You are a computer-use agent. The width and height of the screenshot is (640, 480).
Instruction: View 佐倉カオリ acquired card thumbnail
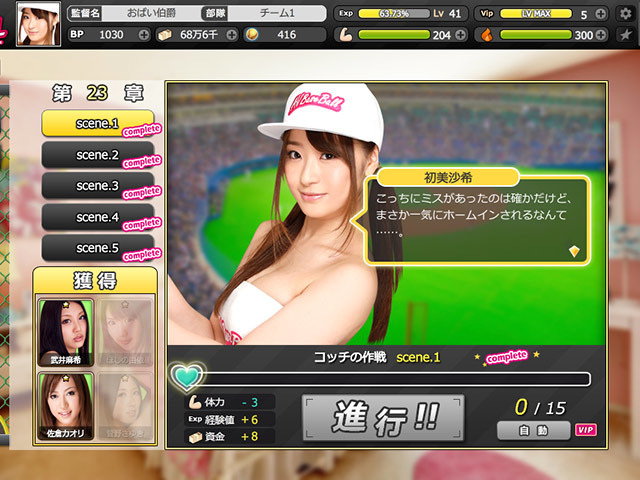[x=65, y=402]
